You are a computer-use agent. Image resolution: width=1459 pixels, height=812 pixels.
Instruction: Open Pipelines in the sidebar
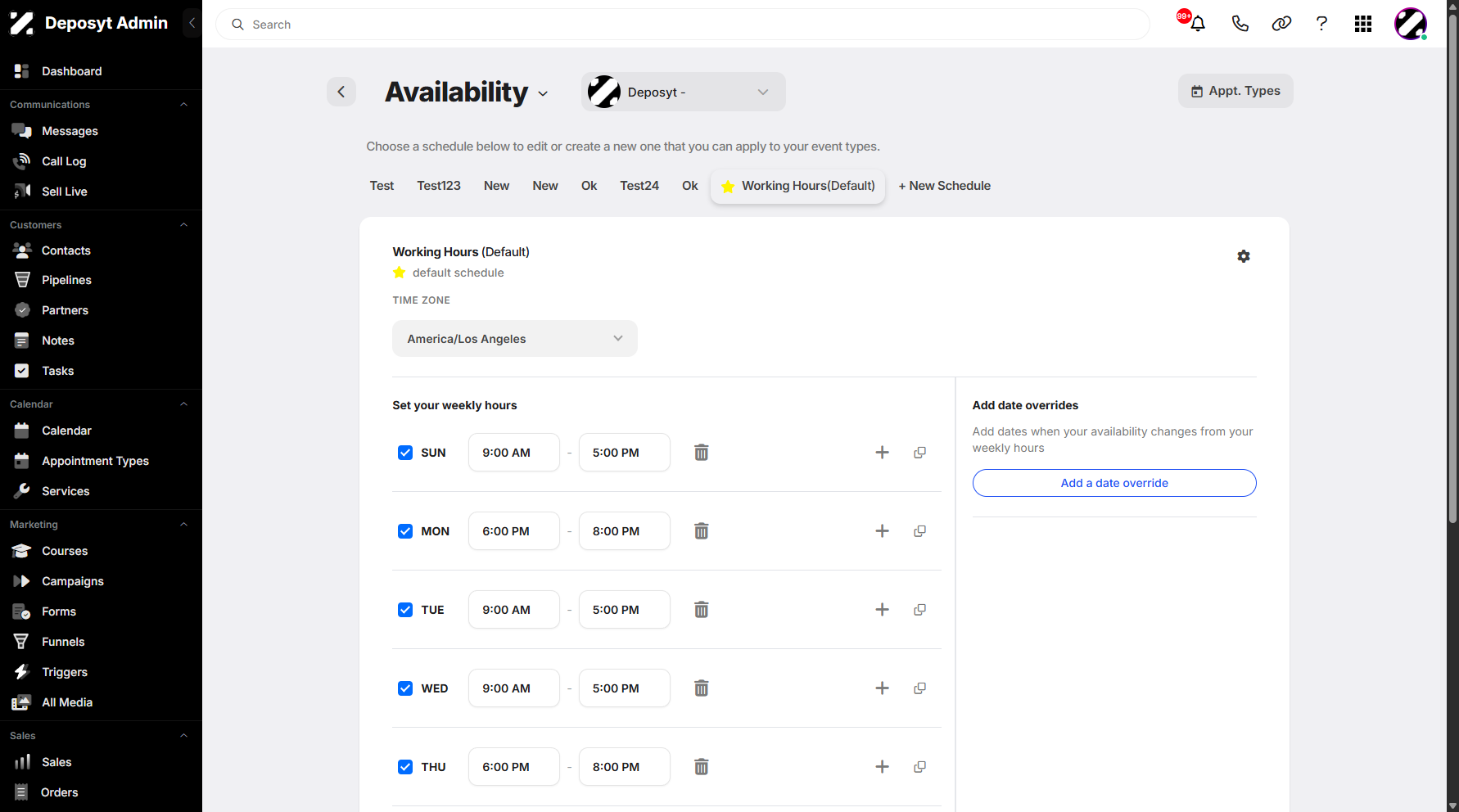[x=66, y=280]
